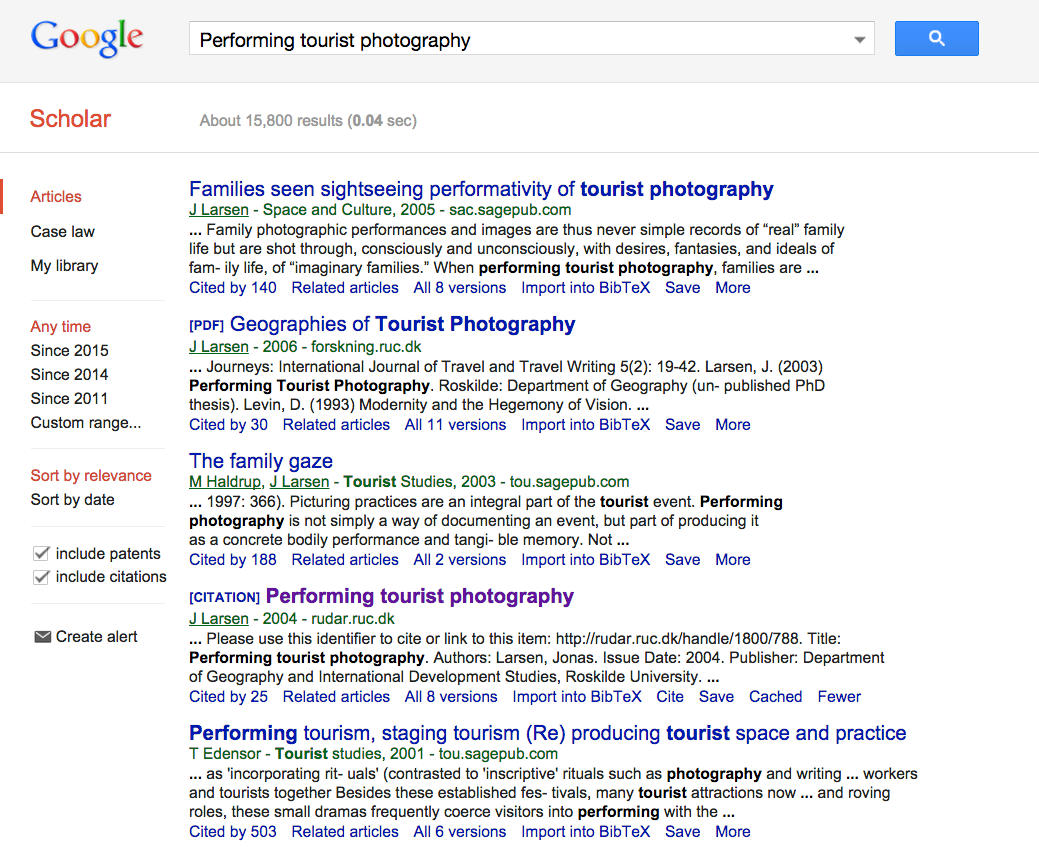Open 'The family gaze' article
Viewport: 1039px width, 847px height.
pyautogui.click(x=260, y=461)
